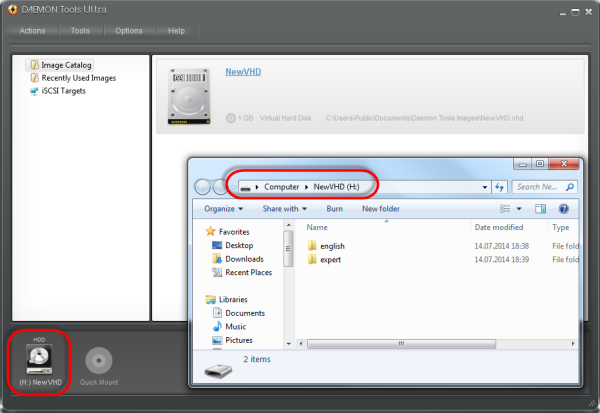Click the 14.07.2014 18:38 date cell

502,246
